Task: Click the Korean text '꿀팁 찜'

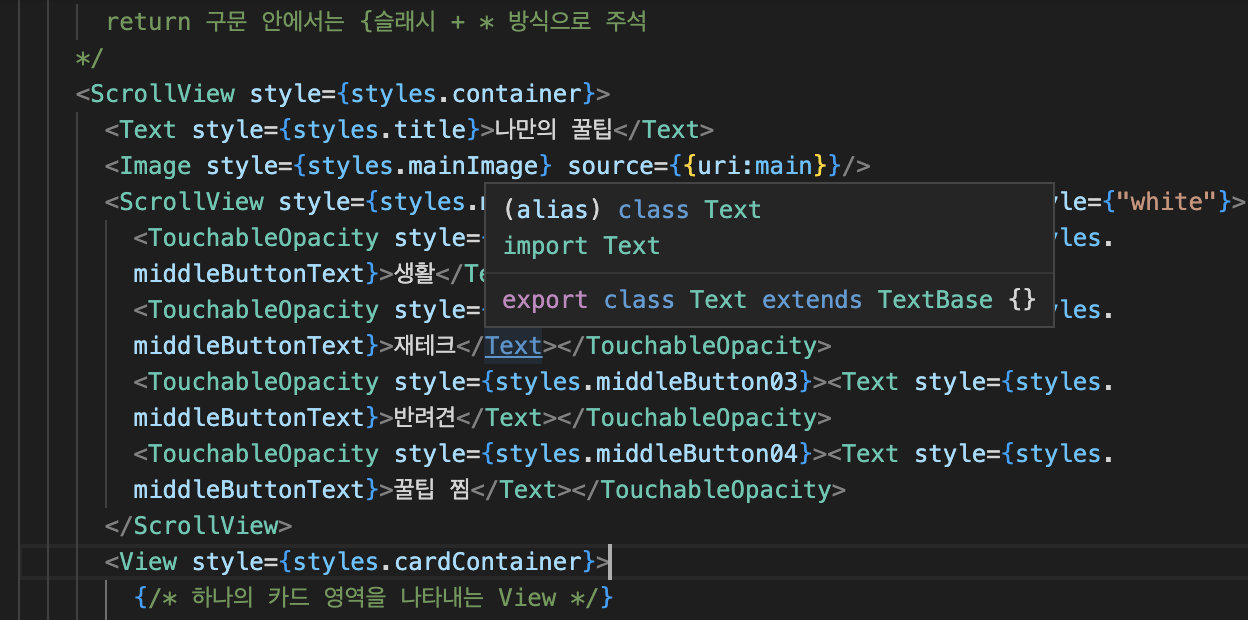Action: 432,489
